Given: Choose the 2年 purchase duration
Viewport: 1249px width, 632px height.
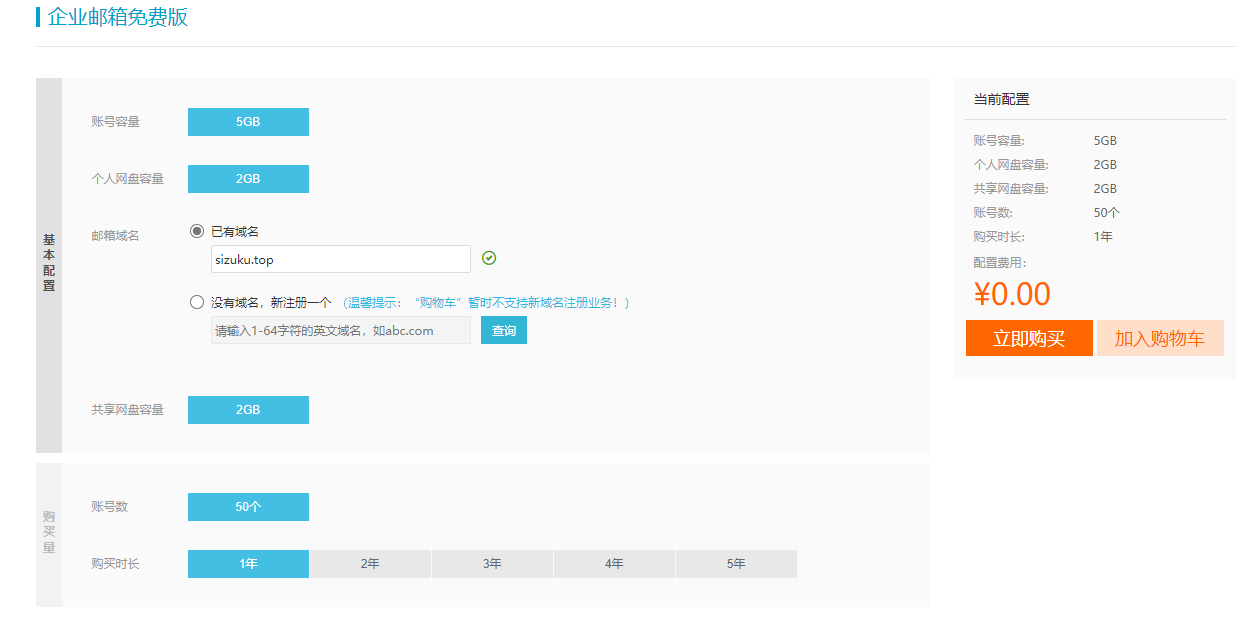Looking at the screenshot, I should click(x=370, y=564).
